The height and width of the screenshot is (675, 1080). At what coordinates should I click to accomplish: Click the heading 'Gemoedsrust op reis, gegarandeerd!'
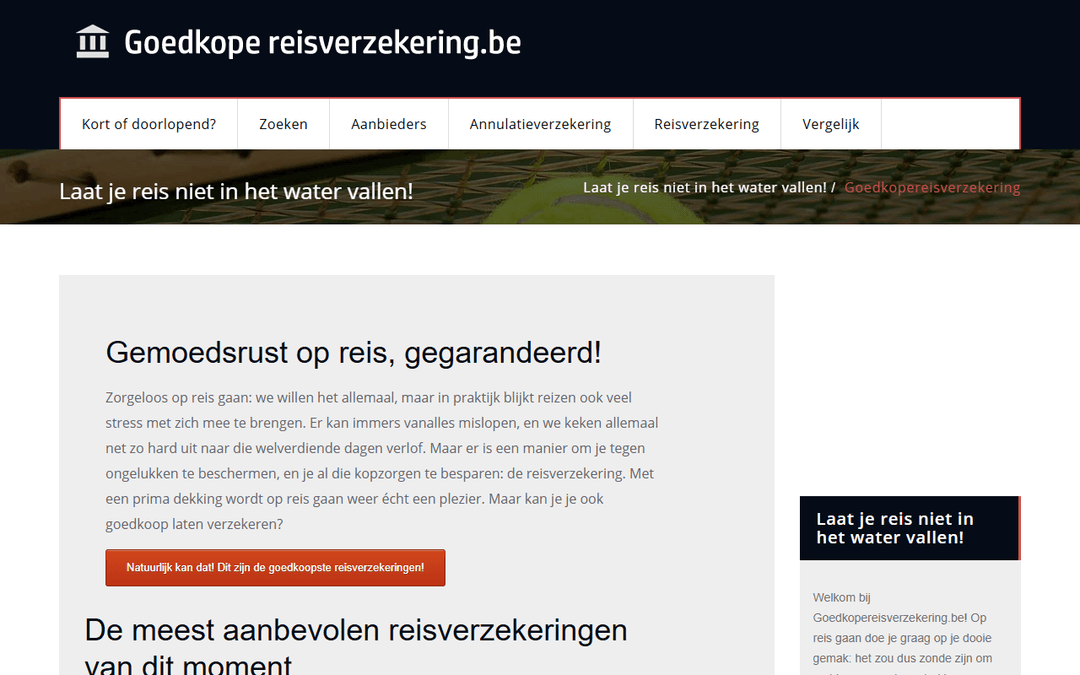pos(353,353)
